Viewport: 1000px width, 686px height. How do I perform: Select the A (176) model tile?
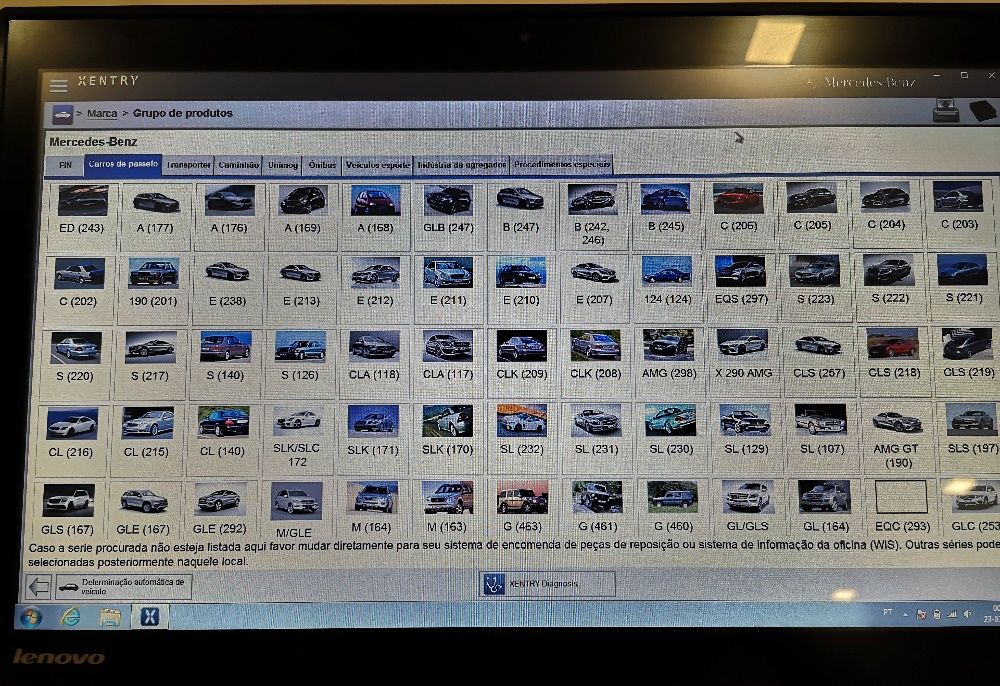click(x=229, y=215)
